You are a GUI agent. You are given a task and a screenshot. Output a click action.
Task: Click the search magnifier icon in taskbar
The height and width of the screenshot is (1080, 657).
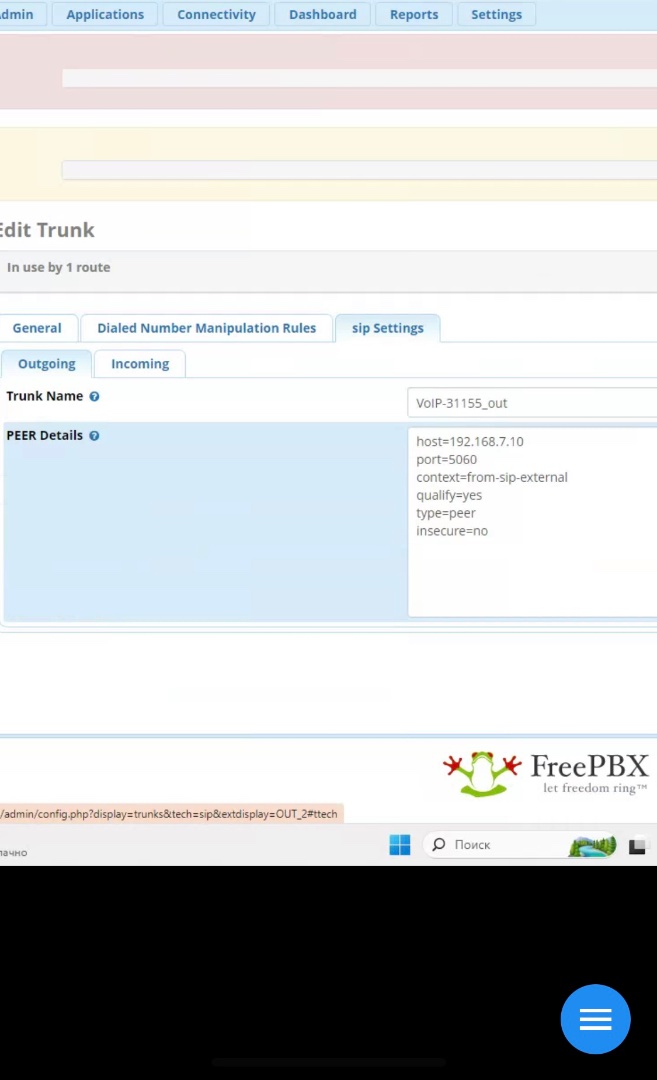[439, 844]
